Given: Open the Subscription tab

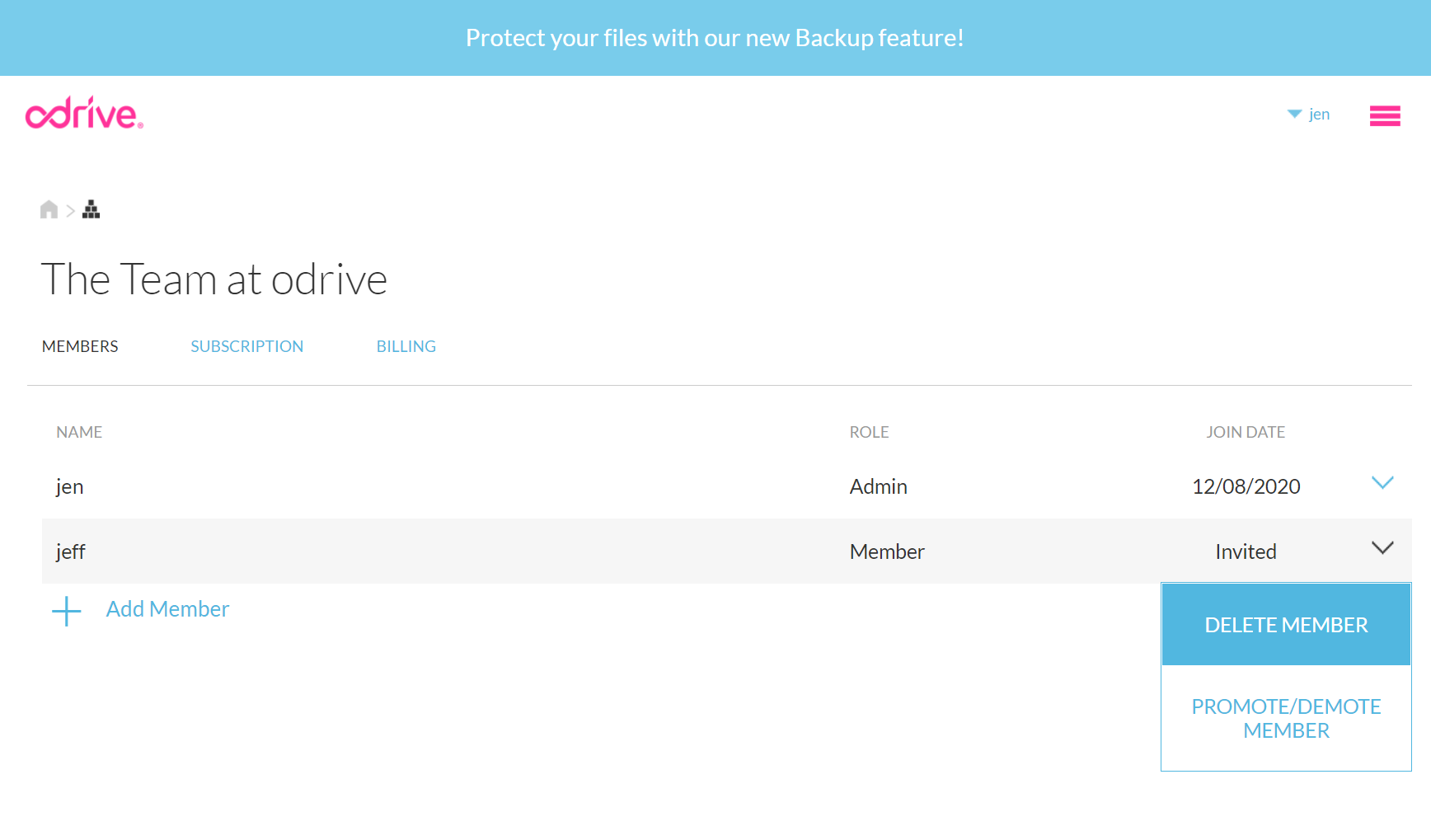Looking at the screenshot, I should coord(246,346).
